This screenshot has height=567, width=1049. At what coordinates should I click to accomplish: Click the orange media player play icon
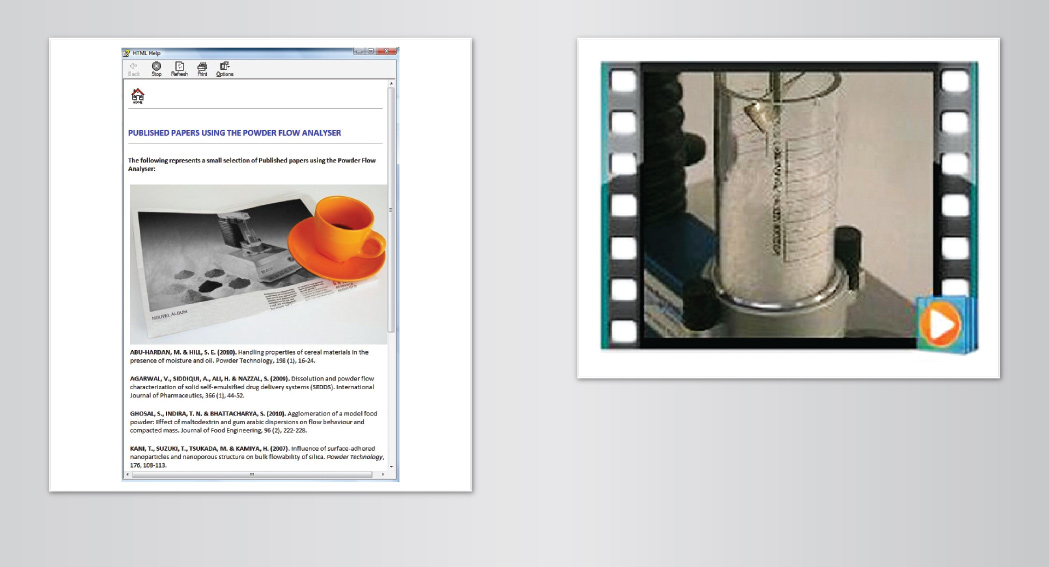click(x=940, y=322)
